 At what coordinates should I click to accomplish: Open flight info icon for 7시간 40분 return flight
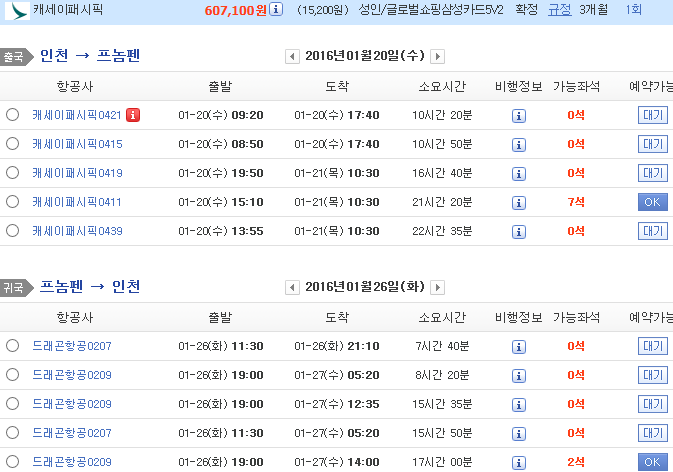tap(519, 347)
